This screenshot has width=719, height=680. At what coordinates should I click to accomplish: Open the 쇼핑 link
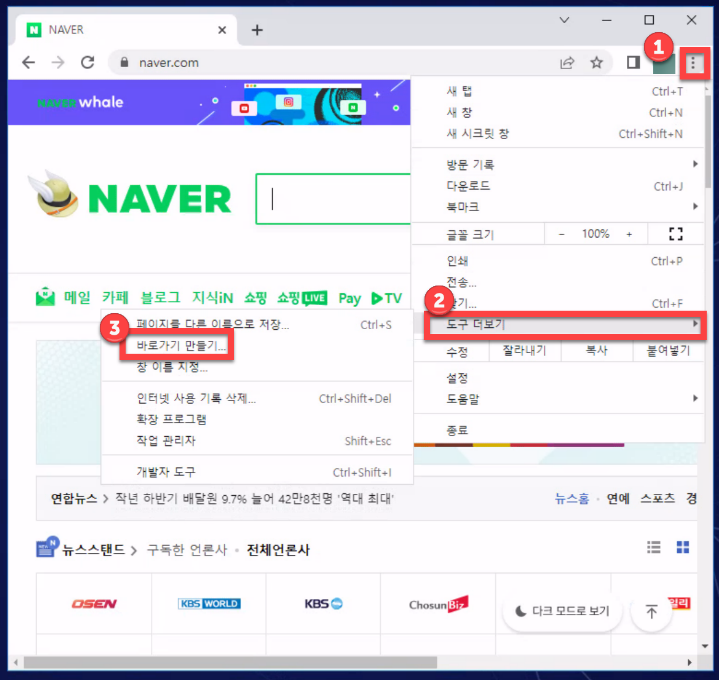coord(255,298)
